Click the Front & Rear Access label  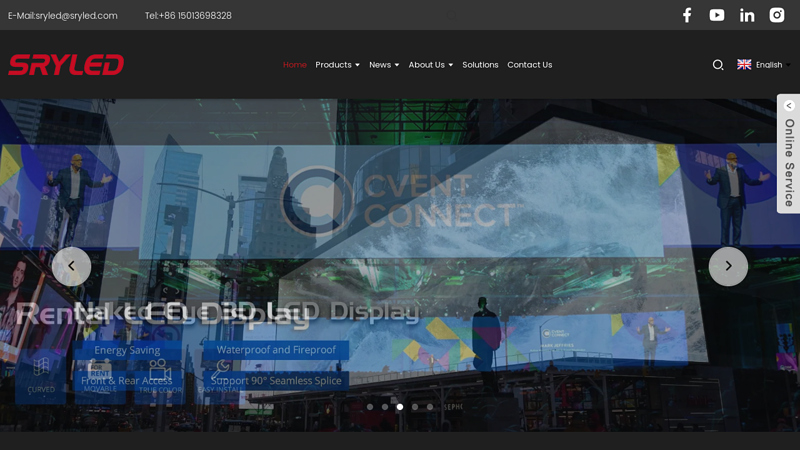[127, 381]
